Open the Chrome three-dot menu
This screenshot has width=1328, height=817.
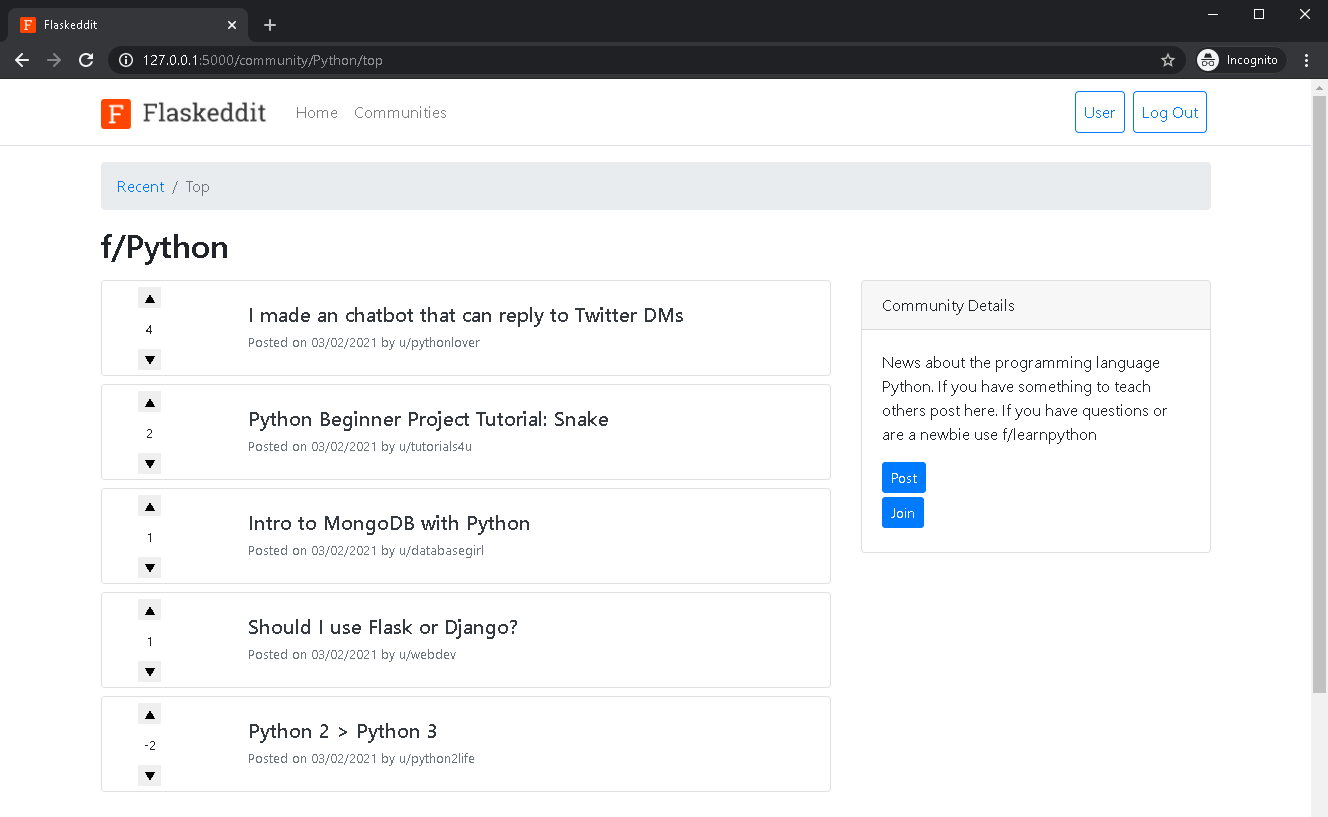tap(1306, 60)
